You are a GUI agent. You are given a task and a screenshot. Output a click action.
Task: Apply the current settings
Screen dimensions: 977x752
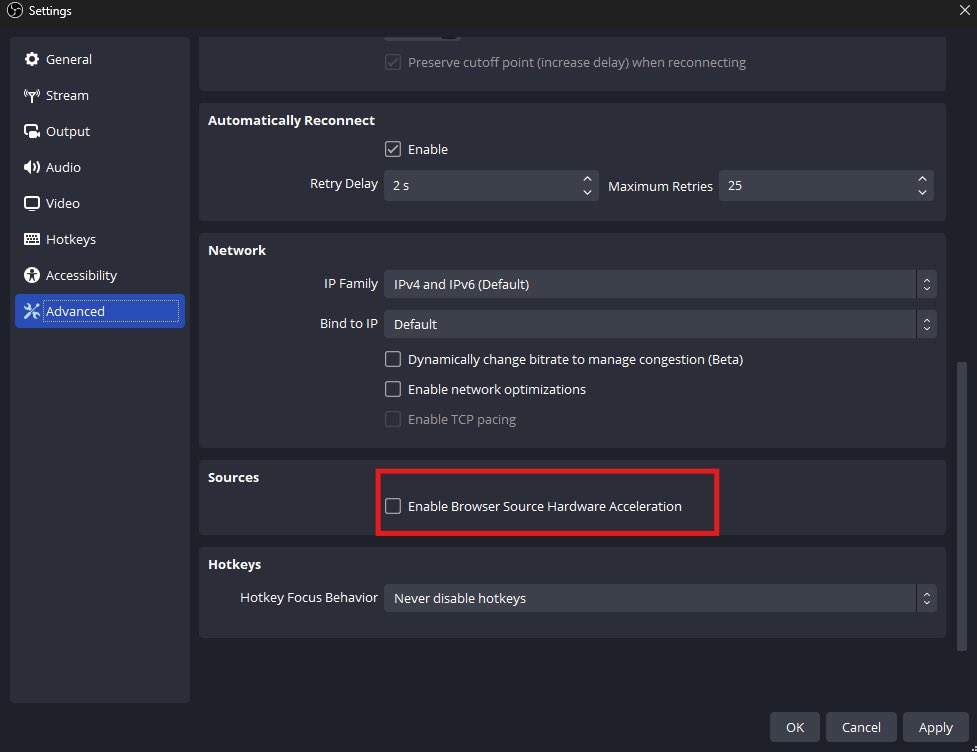[936, 727]
